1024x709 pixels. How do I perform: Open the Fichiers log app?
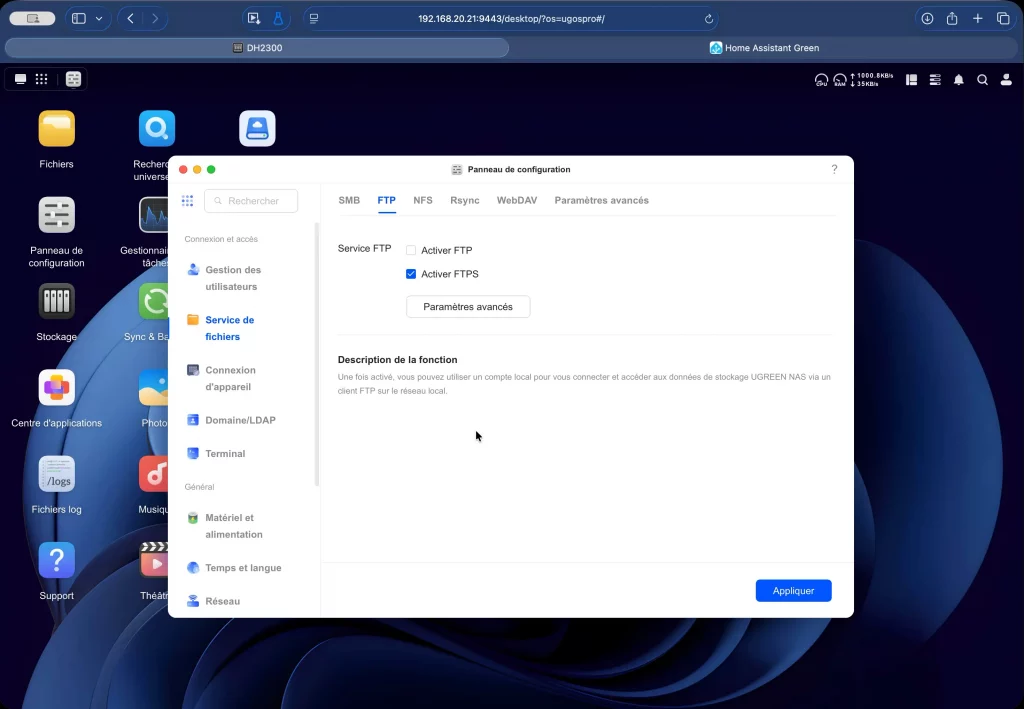point(56,474)
